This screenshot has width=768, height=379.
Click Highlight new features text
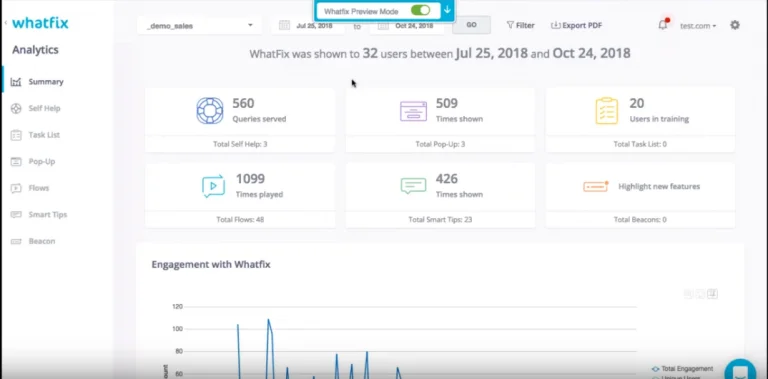[659, 187]
